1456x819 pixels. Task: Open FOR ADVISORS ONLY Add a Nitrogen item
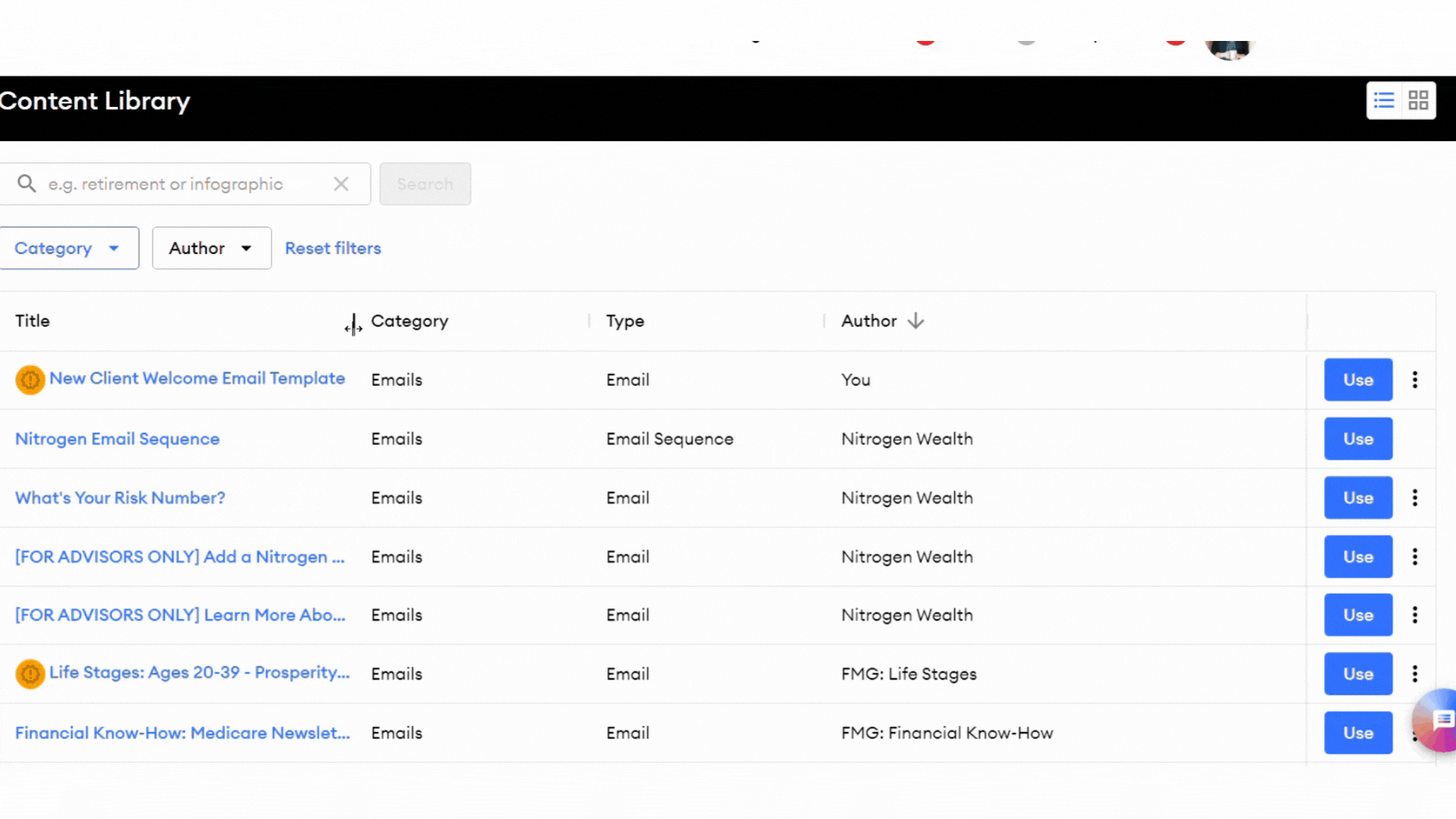click(x=180, y=557)
